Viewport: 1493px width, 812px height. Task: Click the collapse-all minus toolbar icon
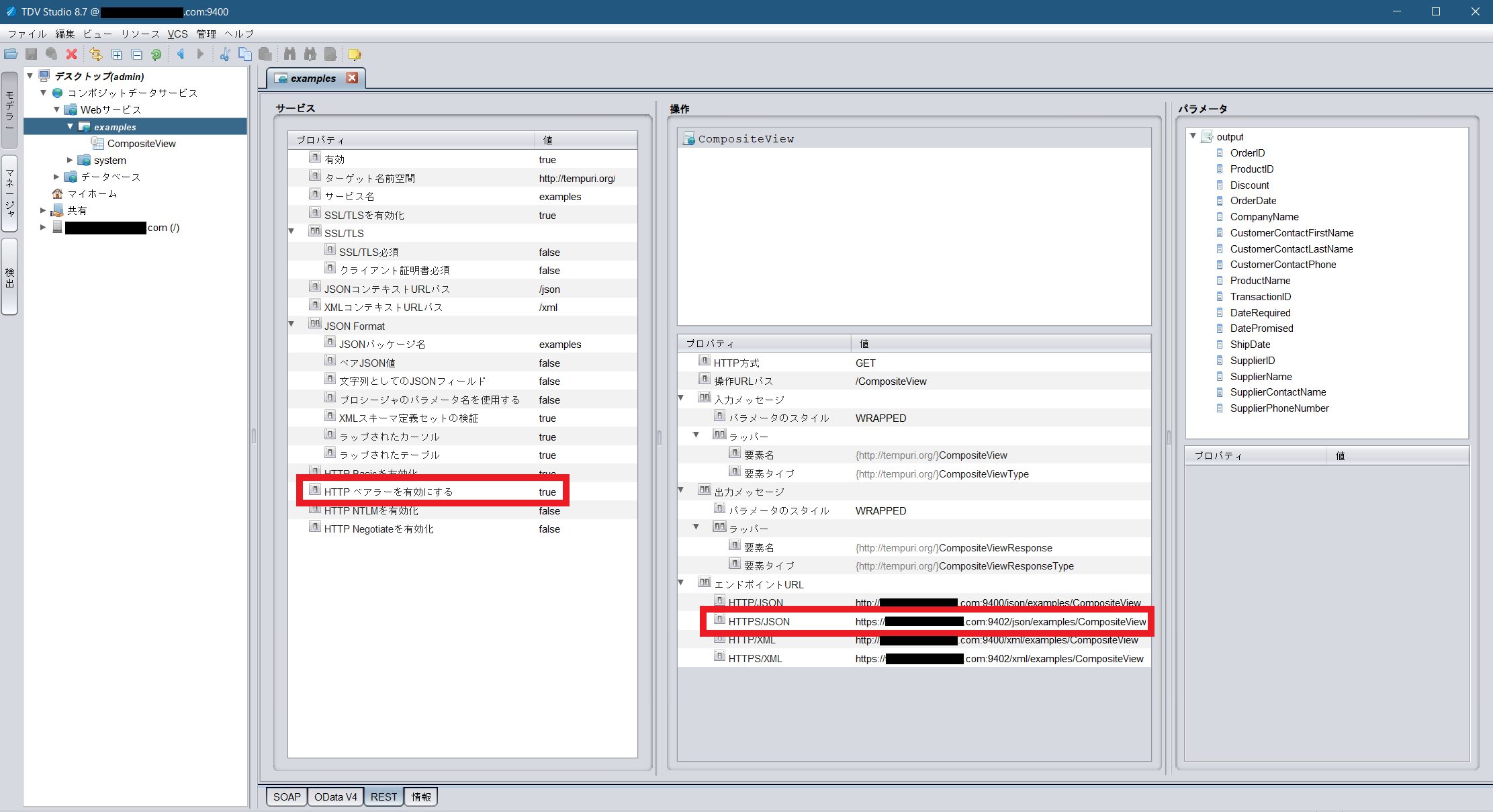pos(137,54)
